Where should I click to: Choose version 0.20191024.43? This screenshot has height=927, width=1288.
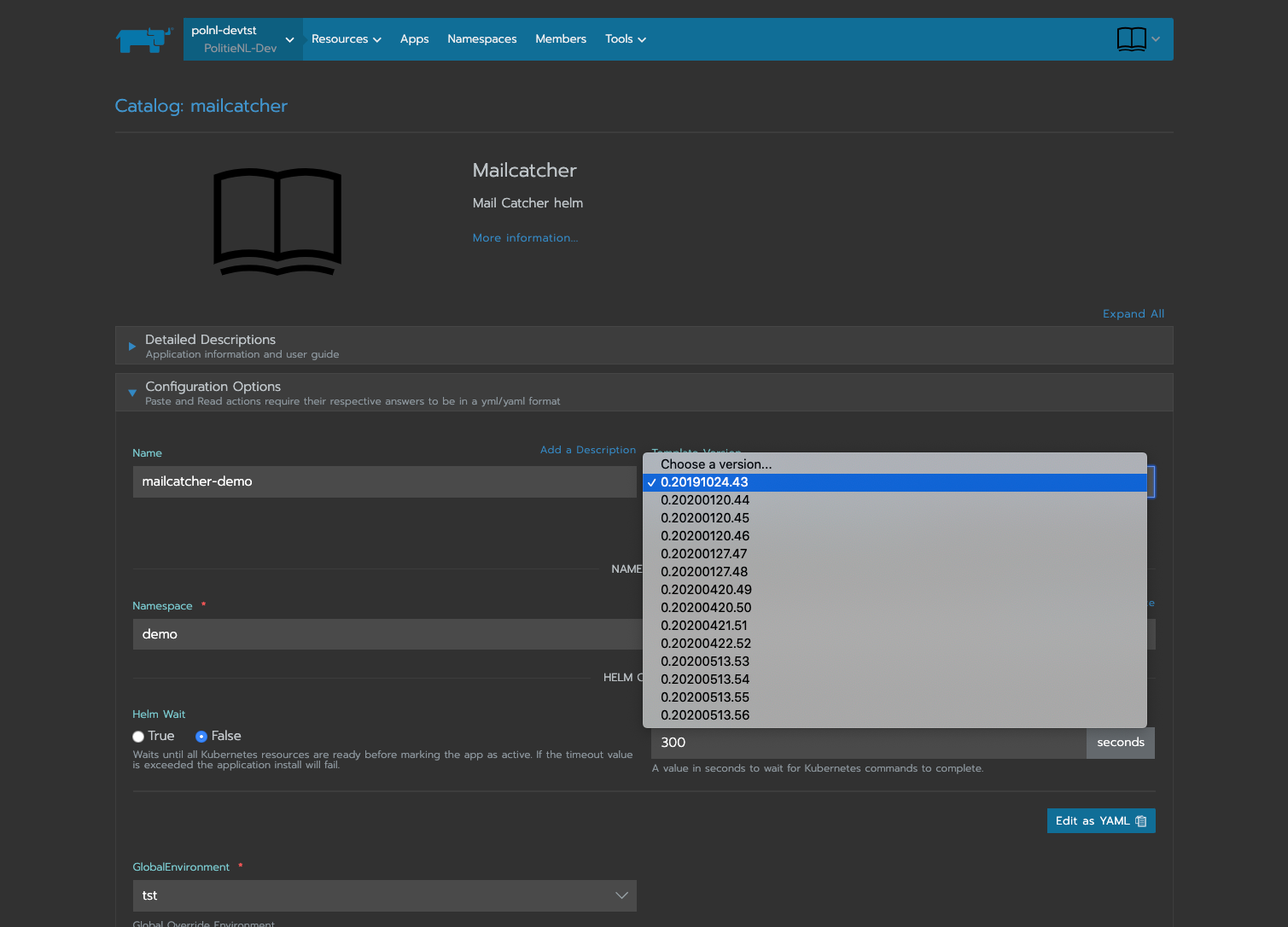pos(895,482)
